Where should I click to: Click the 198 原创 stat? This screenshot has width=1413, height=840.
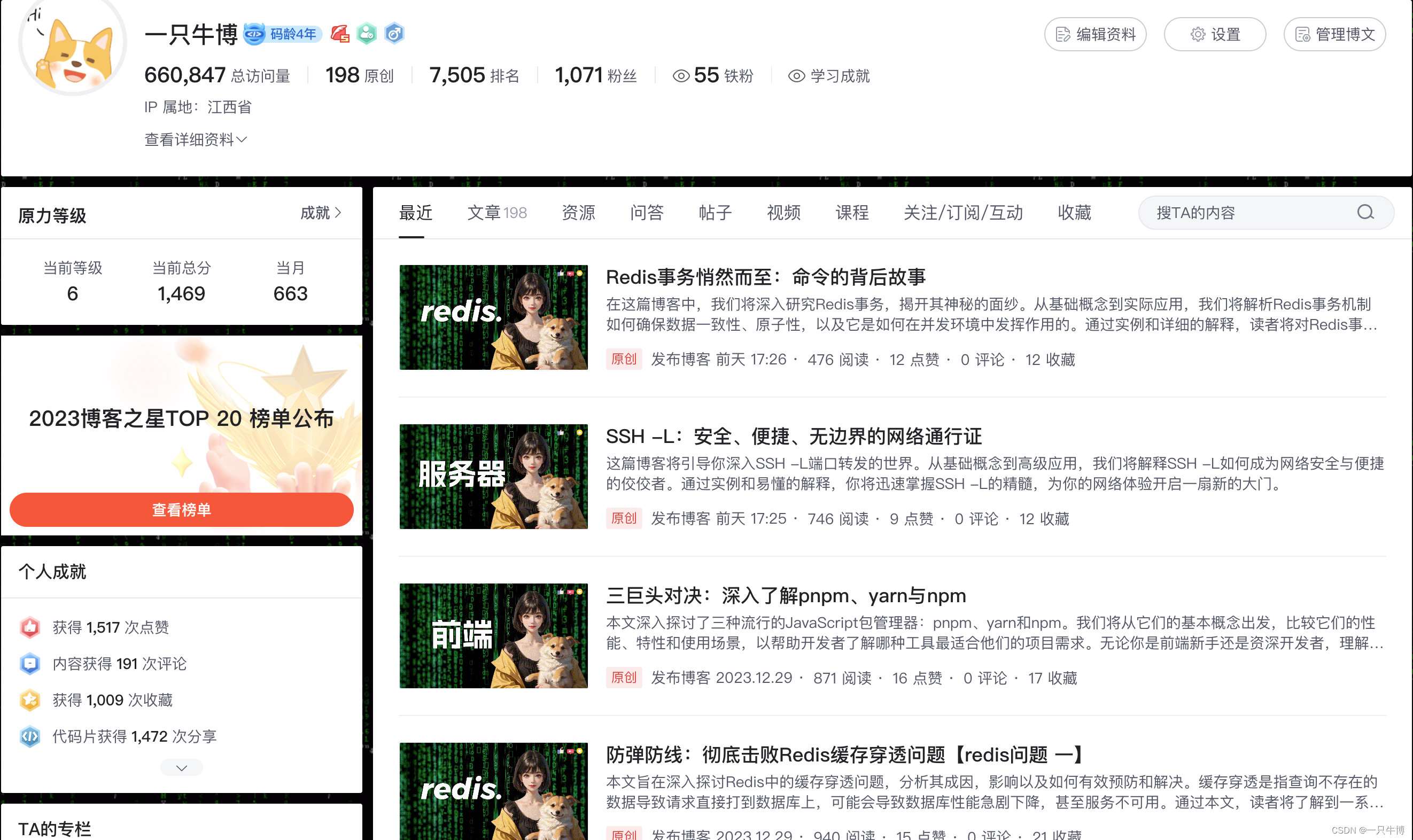click(360, 75)
